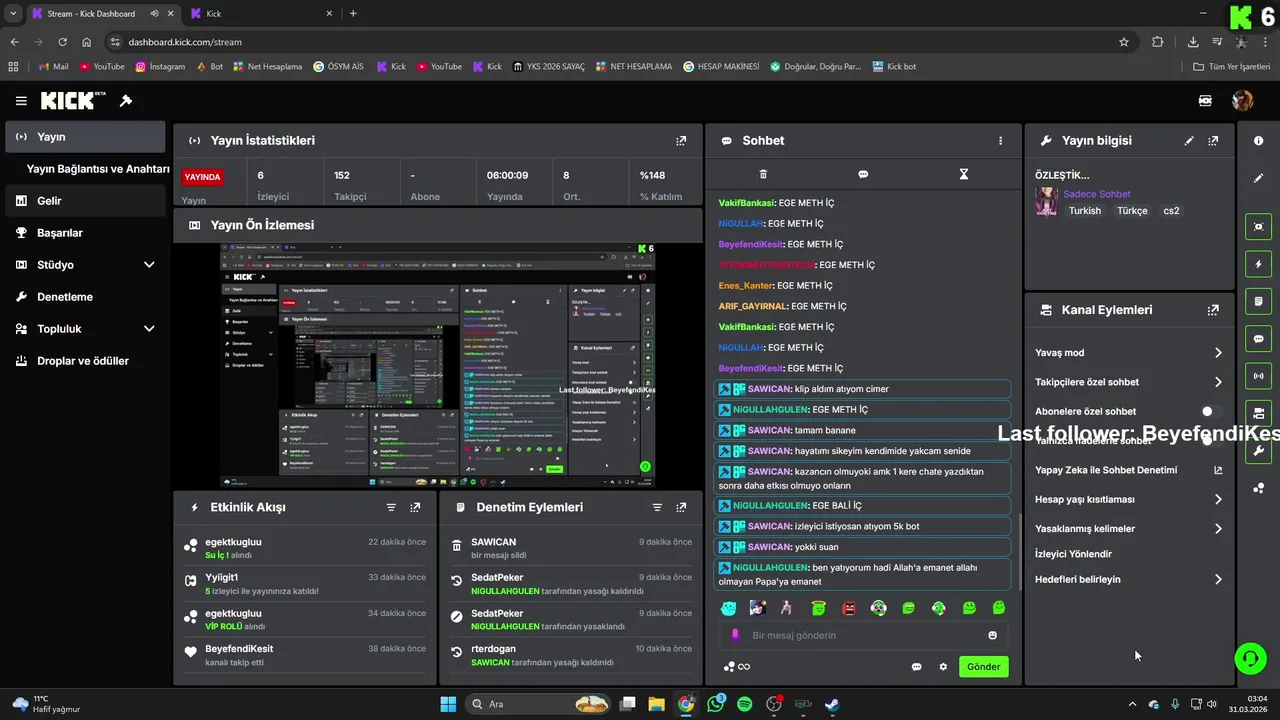Edit Yayın bilgisi with pencil icon

tap(1189, 141)
